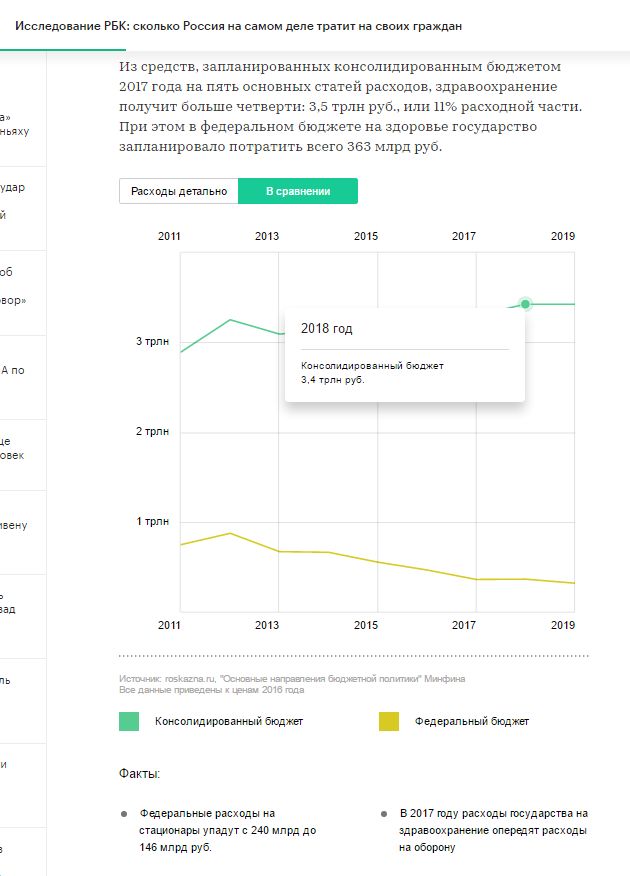630x876 pixels.
Task: Click the "3 трлн" y-axis label
Action: 154,342
